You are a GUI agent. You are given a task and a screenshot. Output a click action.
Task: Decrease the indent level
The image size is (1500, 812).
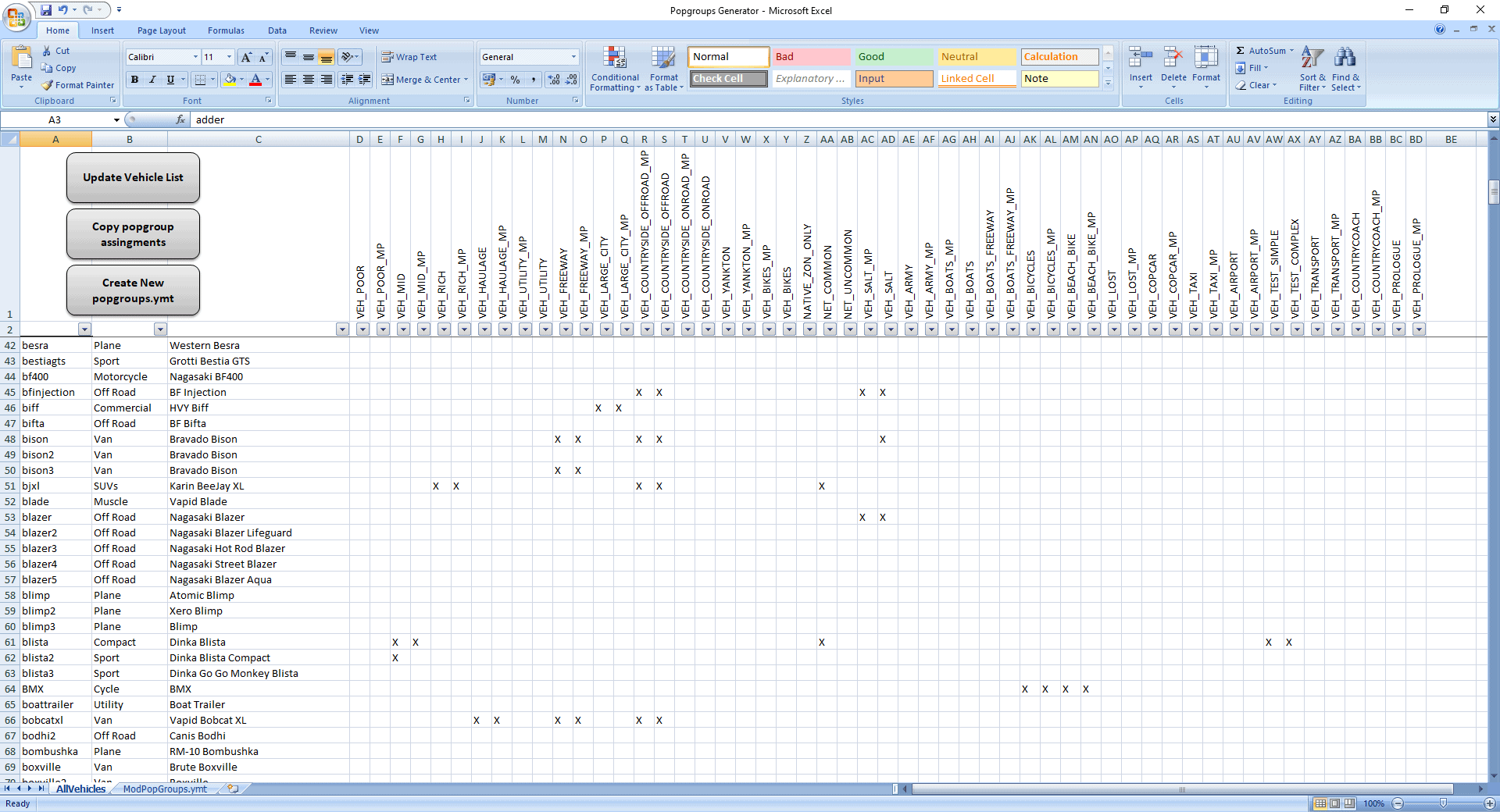click(347, 80)
